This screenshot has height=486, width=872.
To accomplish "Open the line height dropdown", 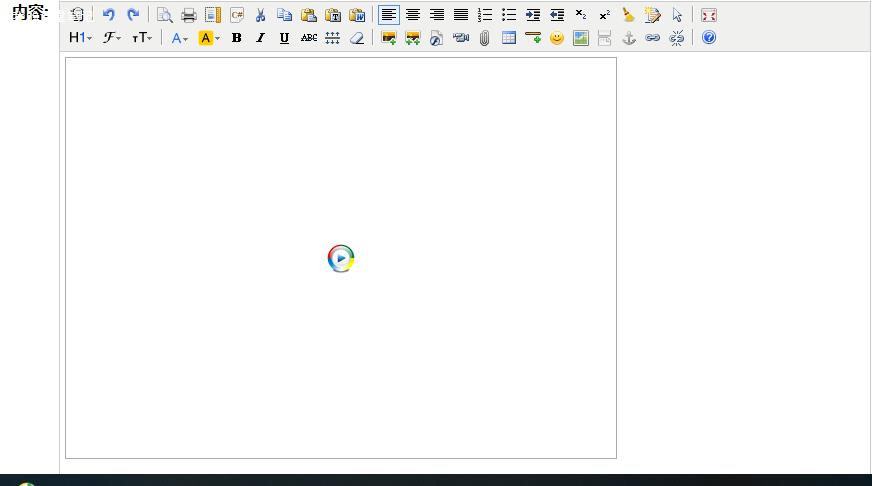I will (x=333, y=38).
